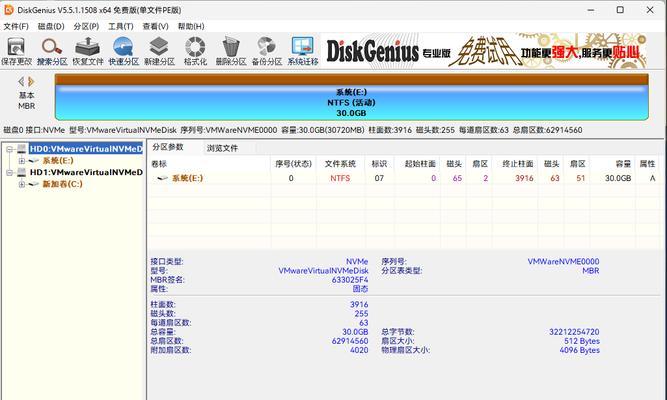Click the drive icon beside 系统(E:) in tree
Viewport: 667px width, 400px height.
34,161
